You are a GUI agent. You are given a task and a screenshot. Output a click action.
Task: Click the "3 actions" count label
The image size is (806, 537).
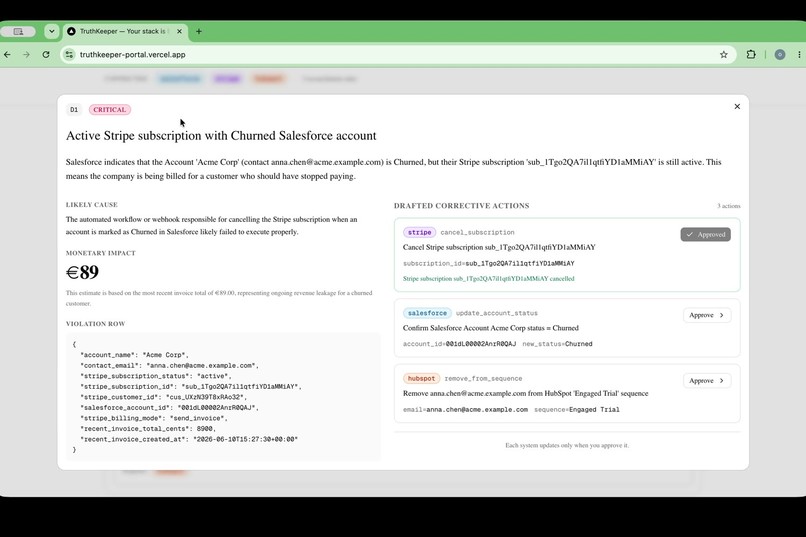pos(729,206)
